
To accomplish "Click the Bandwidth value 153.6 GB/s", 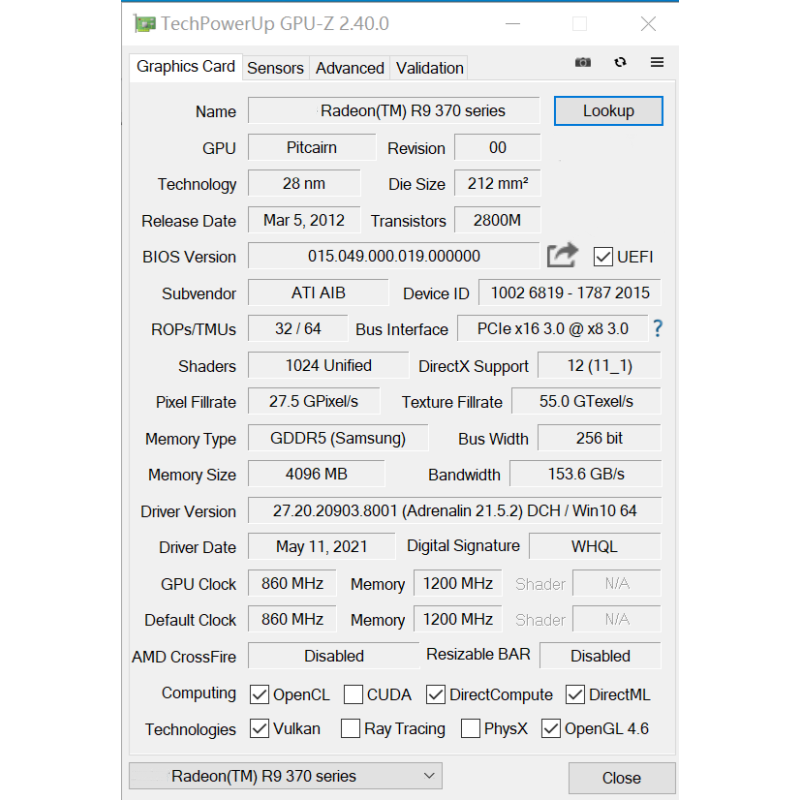I will [586, 473].
